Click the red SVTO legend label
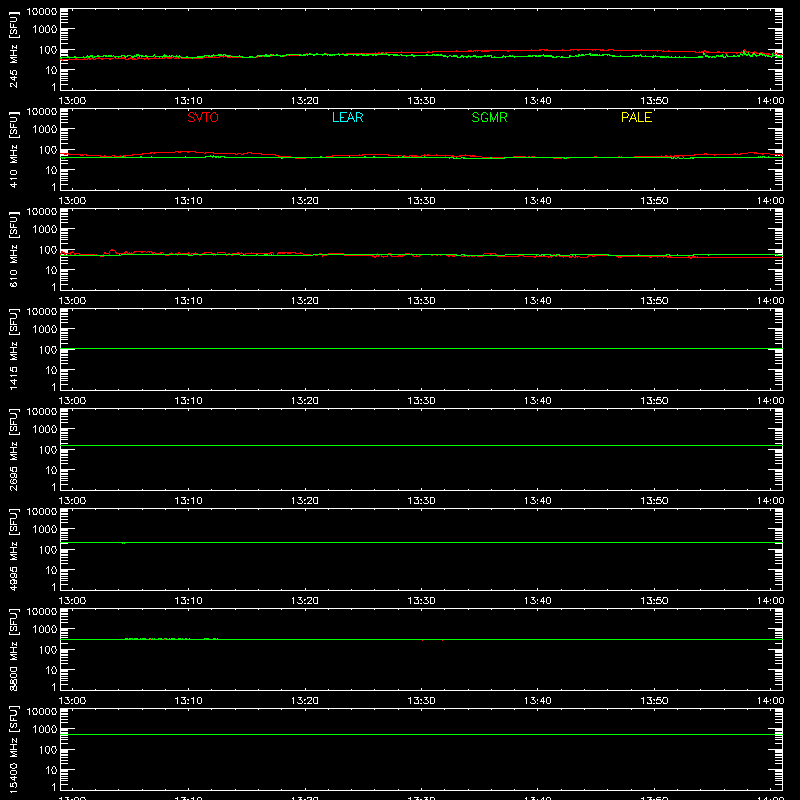Screen dimensions: 800x800 point(203,117)
